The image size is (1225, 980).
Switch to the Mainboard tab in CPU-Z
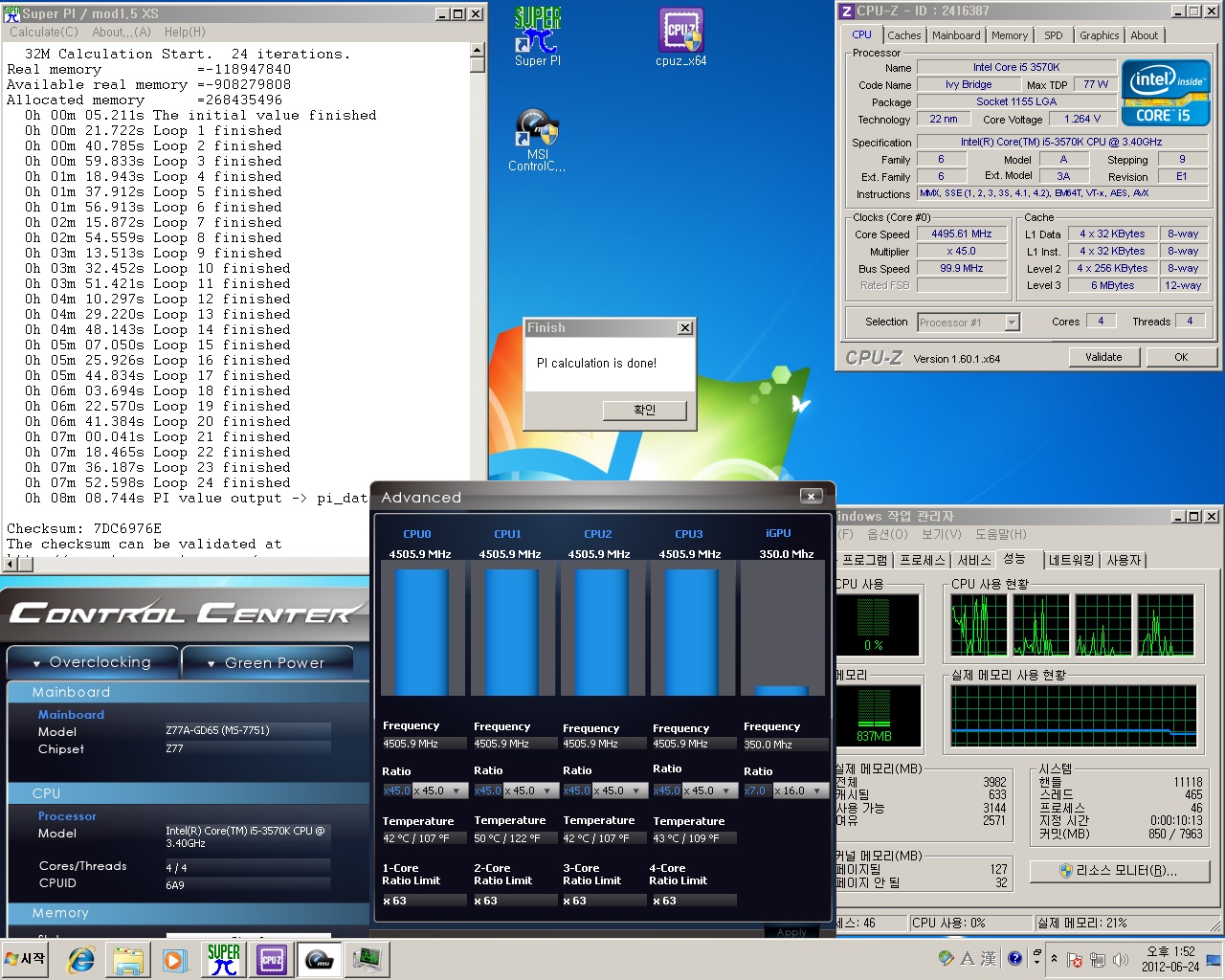956,35
